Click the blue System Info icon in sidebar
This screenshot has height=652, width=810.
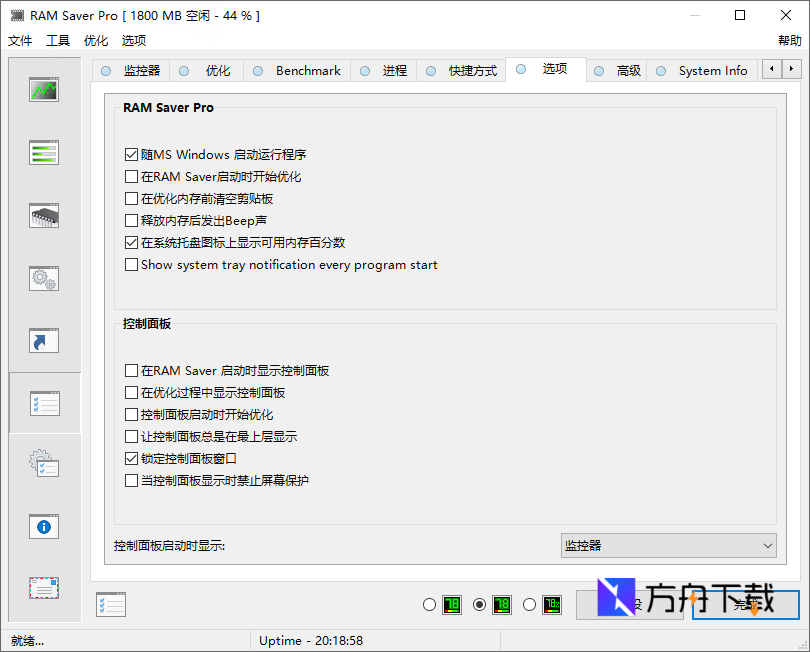pyautogui.click(x=43, y=526)
